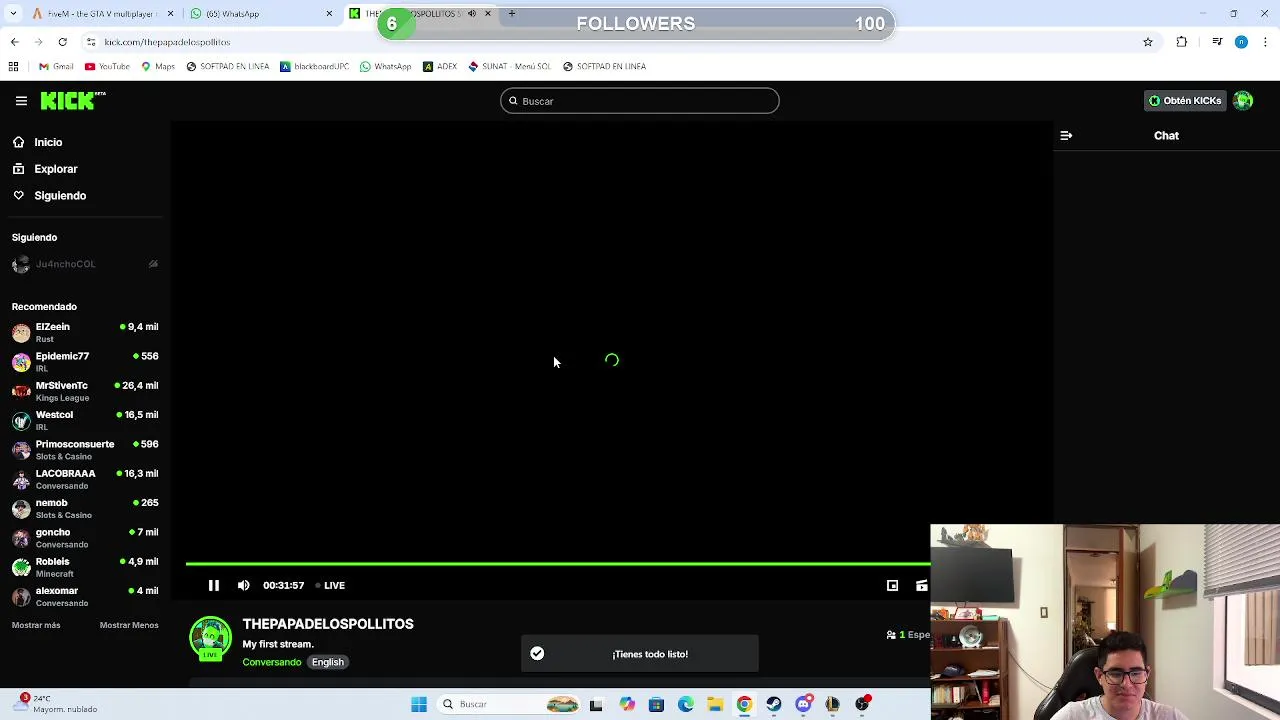Screen dimensions: 1280x720
Task: Open Chrome profile avatar
Action: pyautogui.click(x=1241, y=42)
